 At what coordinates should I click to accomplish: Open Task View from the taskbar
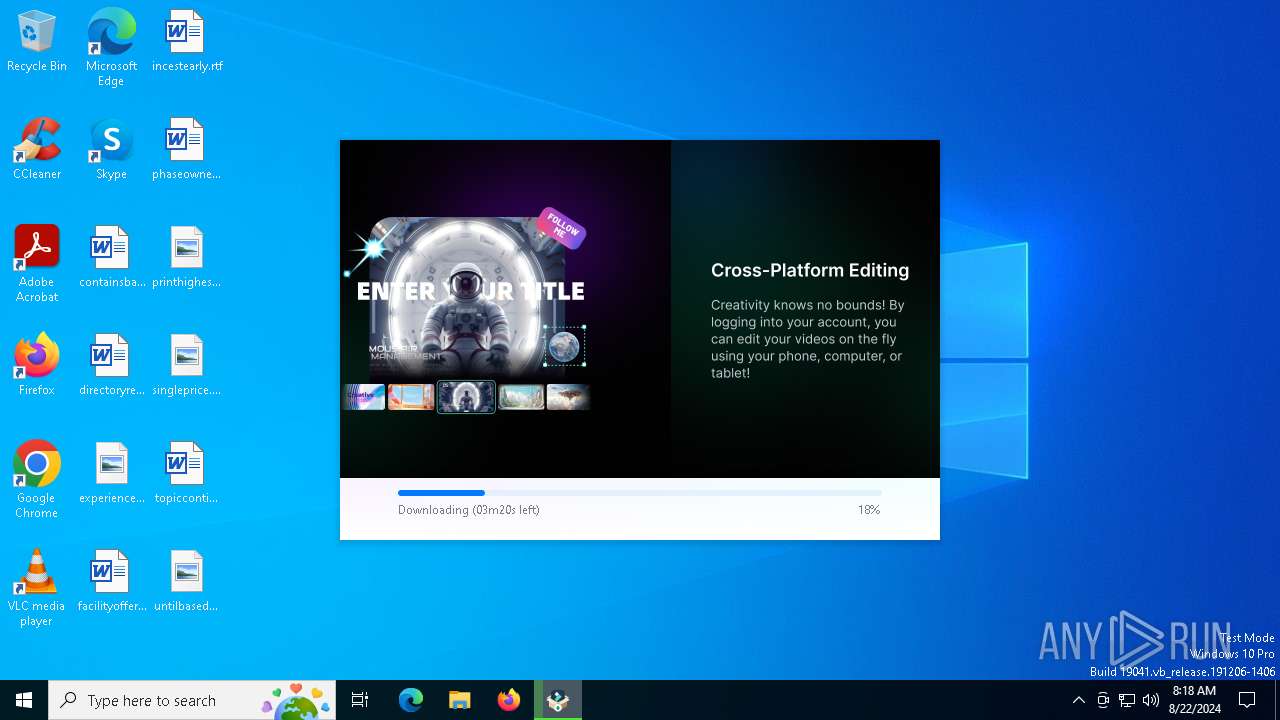coord(360,700)
